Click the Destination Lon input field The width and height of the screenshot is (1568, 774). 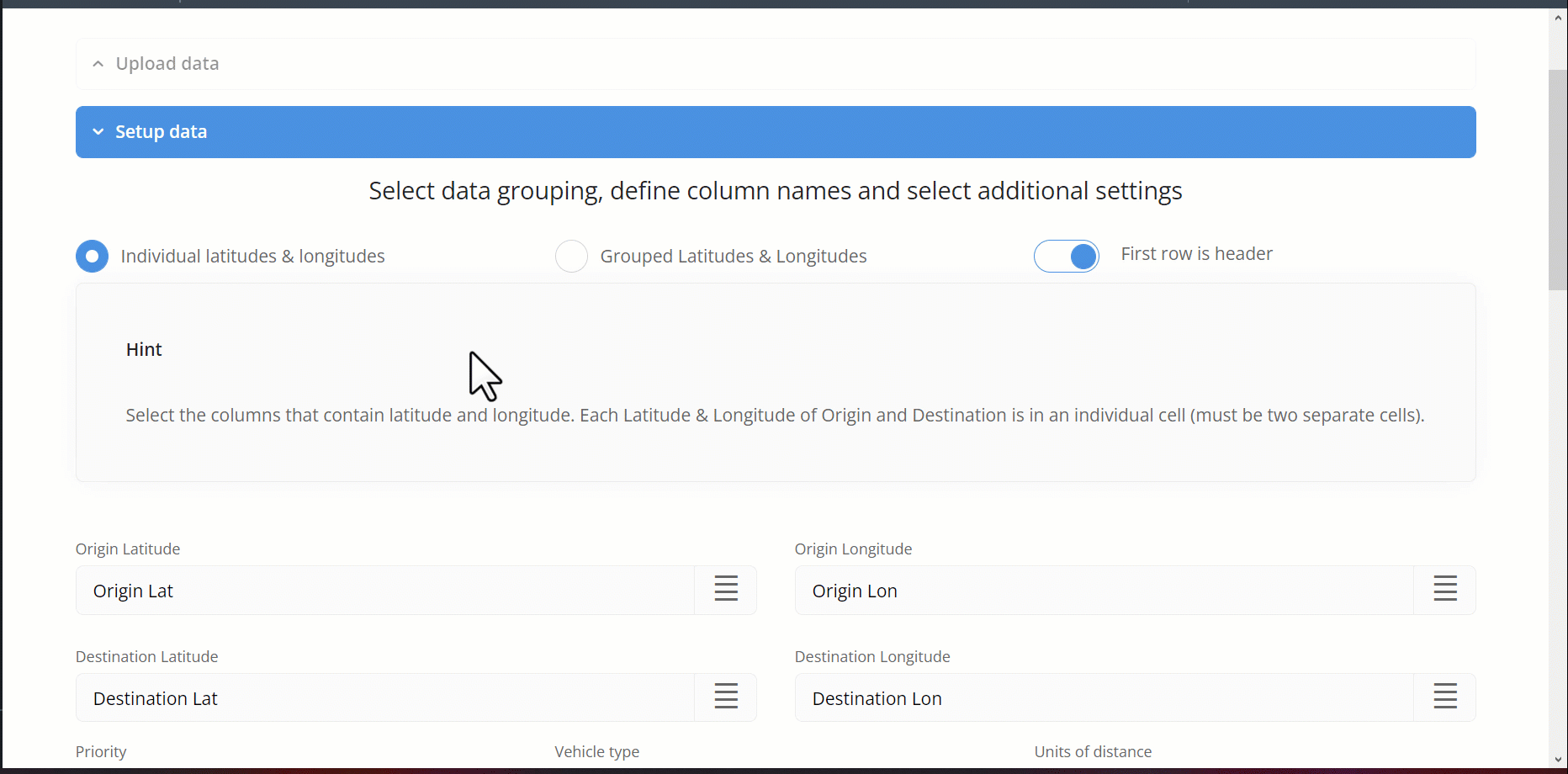1104,698
